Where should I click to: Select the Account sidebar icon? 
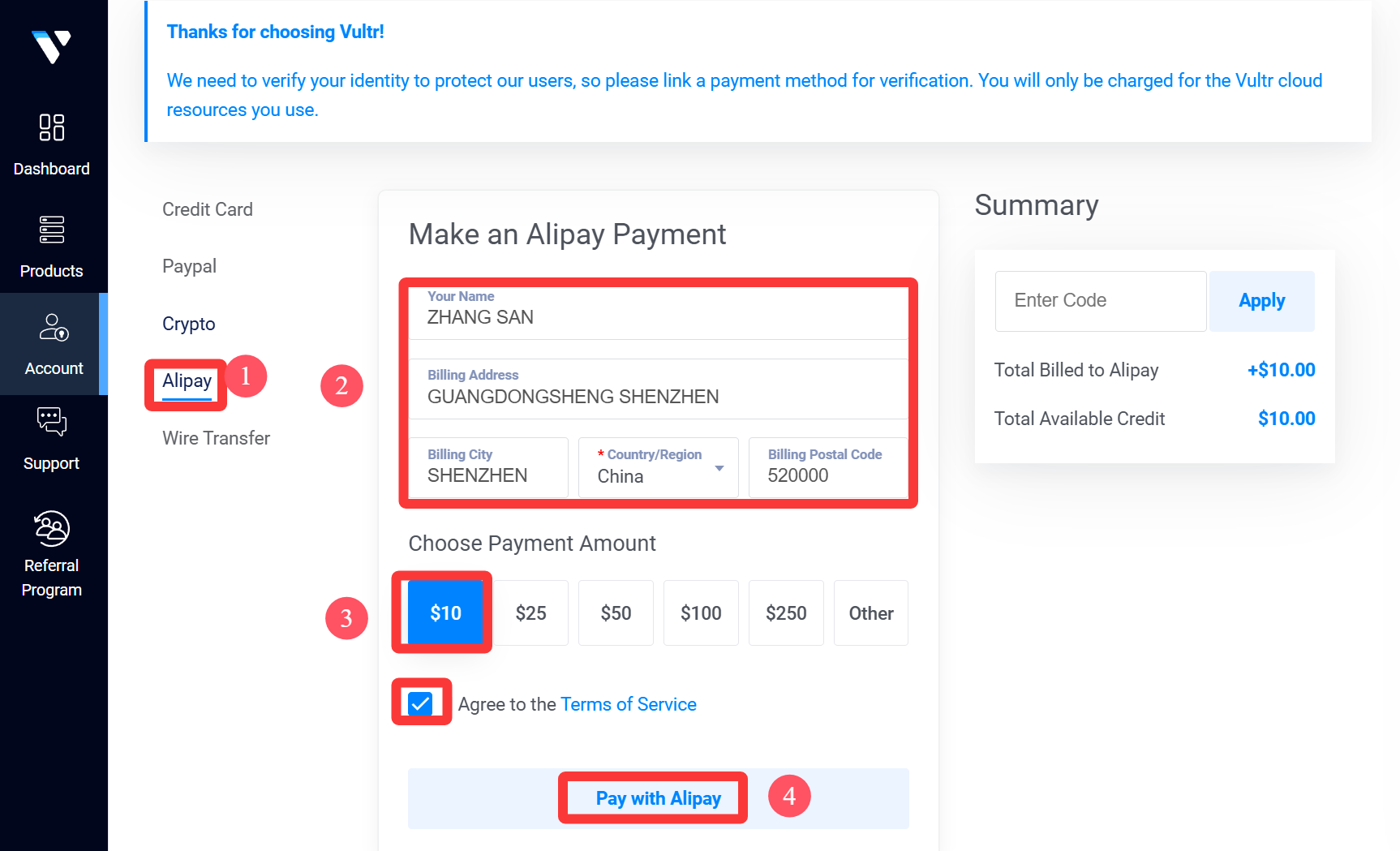coord(54,328)
